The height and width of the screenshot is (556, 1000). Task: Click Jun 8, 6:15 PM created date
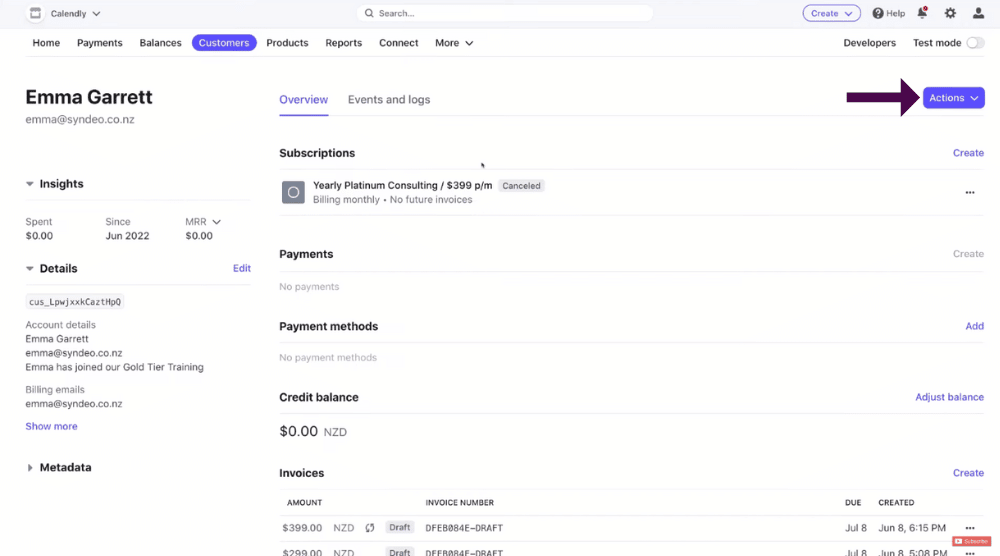tap(912, 528)
